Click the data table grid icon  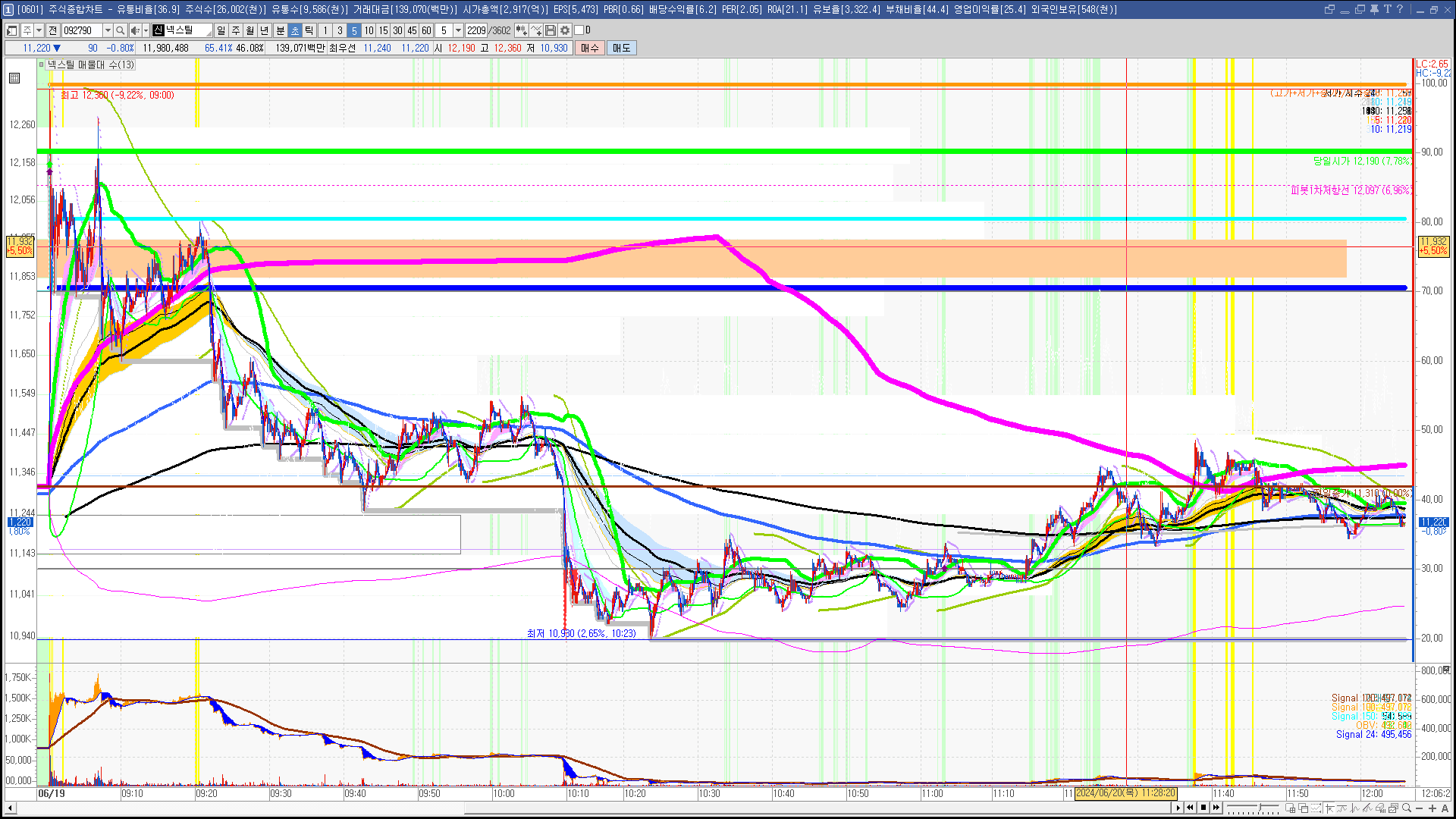tap(14, 78)
